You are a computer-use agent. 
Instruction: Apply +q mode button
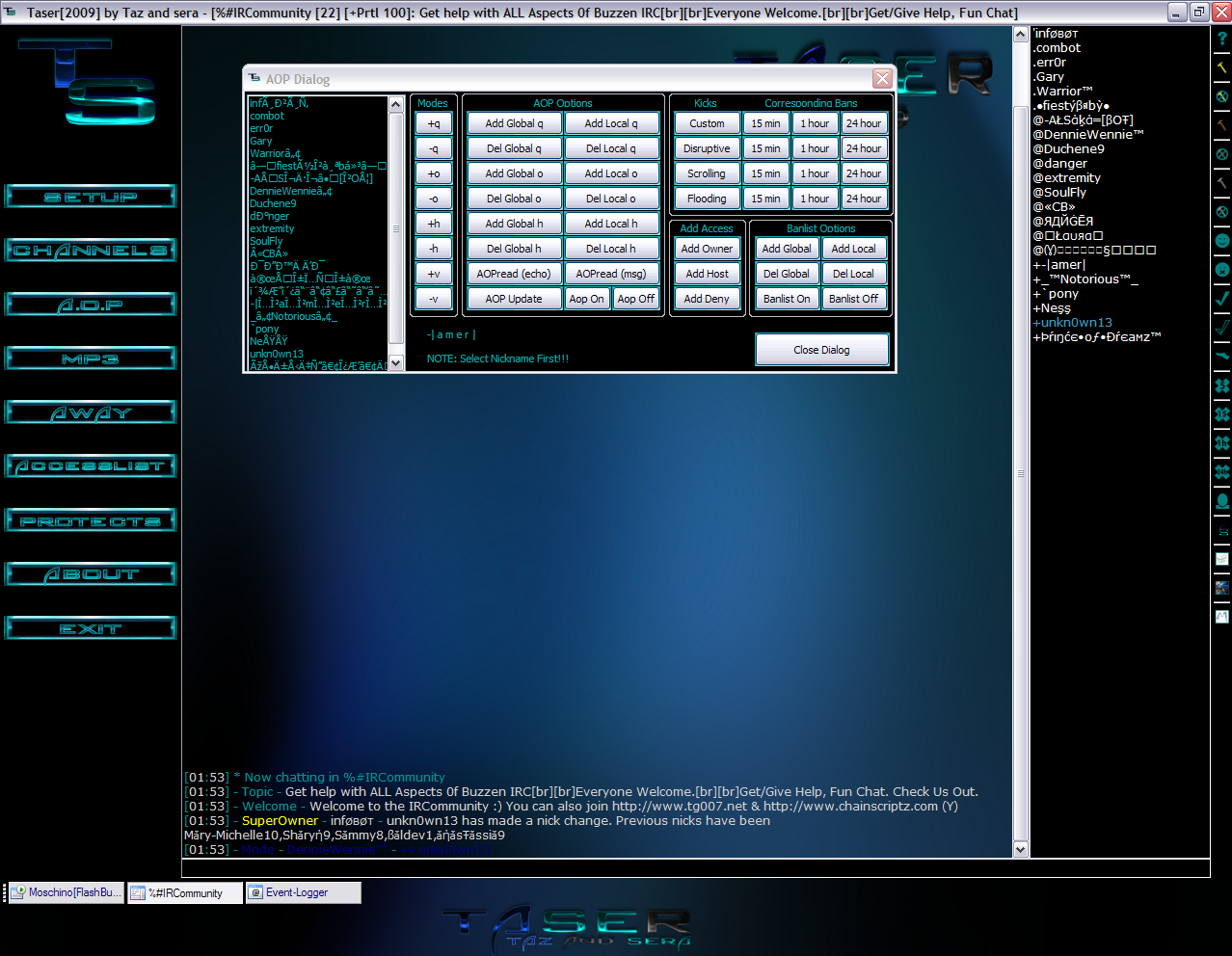click(434, 123)
